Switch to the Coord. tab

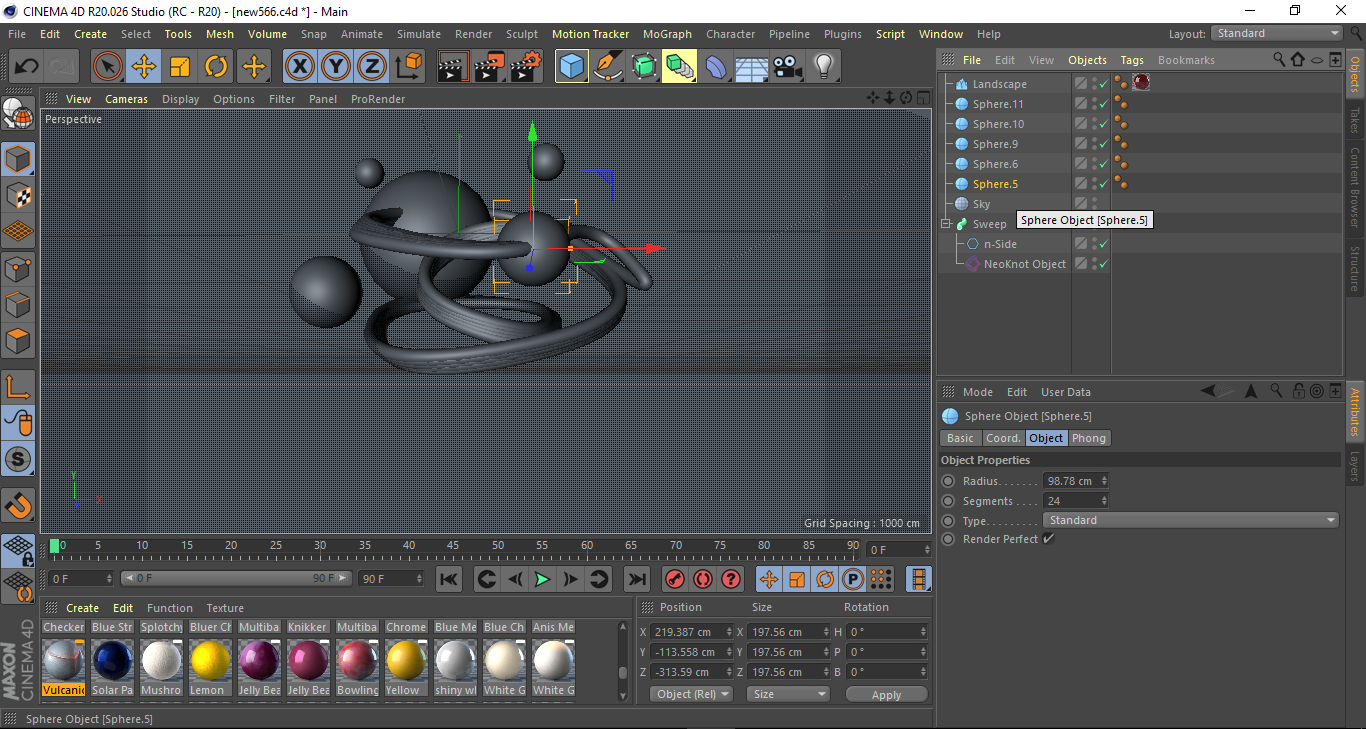tap(1003, 438)
